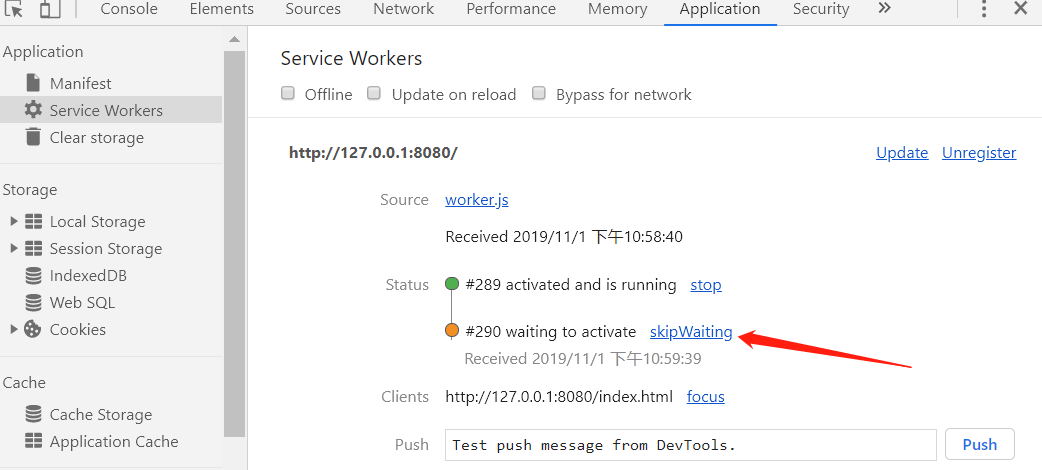Image resolution: width=1042 pixels, height=470 pixels.
Task: Show more tabs with the chevron
Action: tap(884, 9)
